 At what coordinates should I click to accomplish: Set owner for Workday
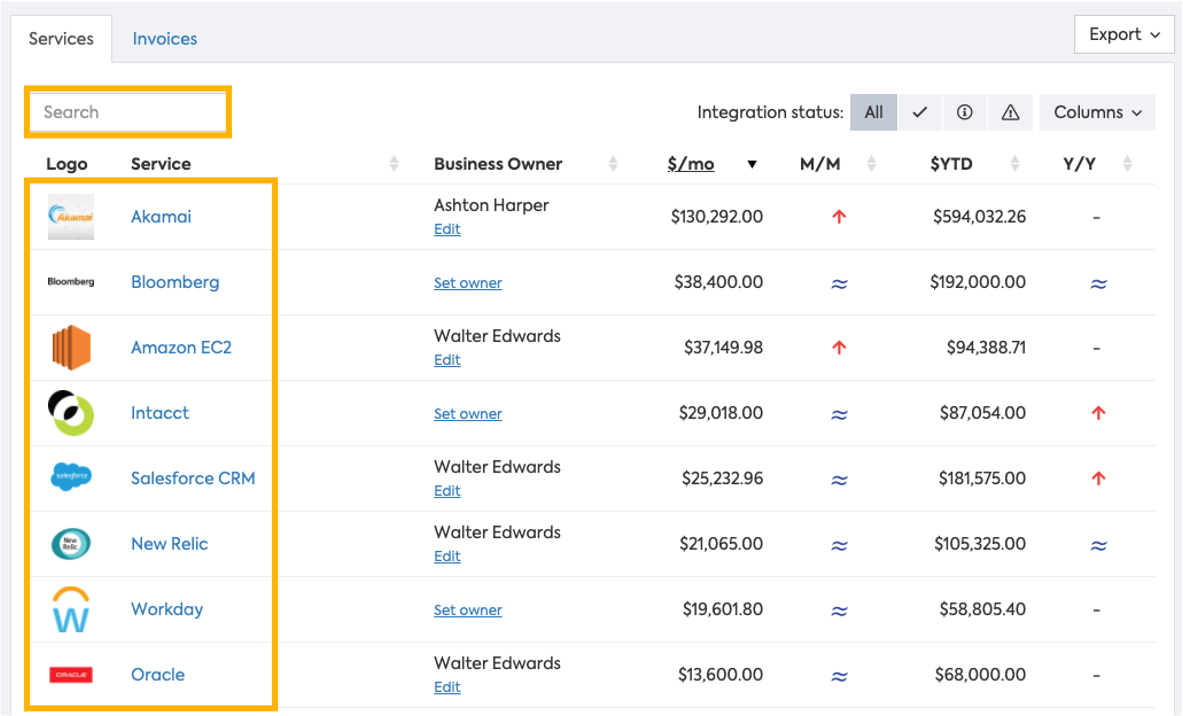tap(468, 610)
